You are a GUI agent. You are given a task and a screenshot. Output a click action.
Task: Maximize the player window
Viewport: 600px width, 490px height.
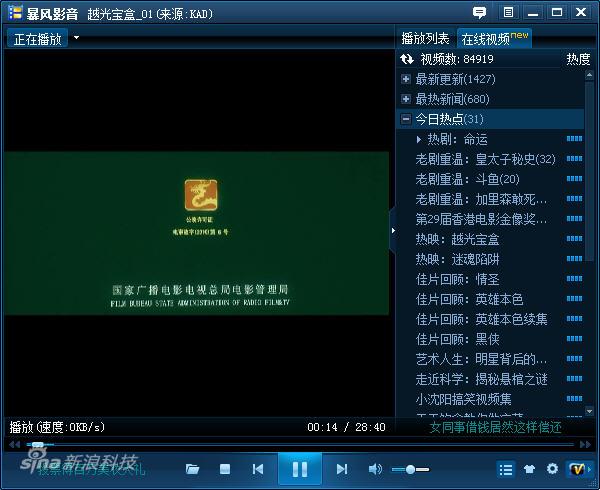click(557, 13)
